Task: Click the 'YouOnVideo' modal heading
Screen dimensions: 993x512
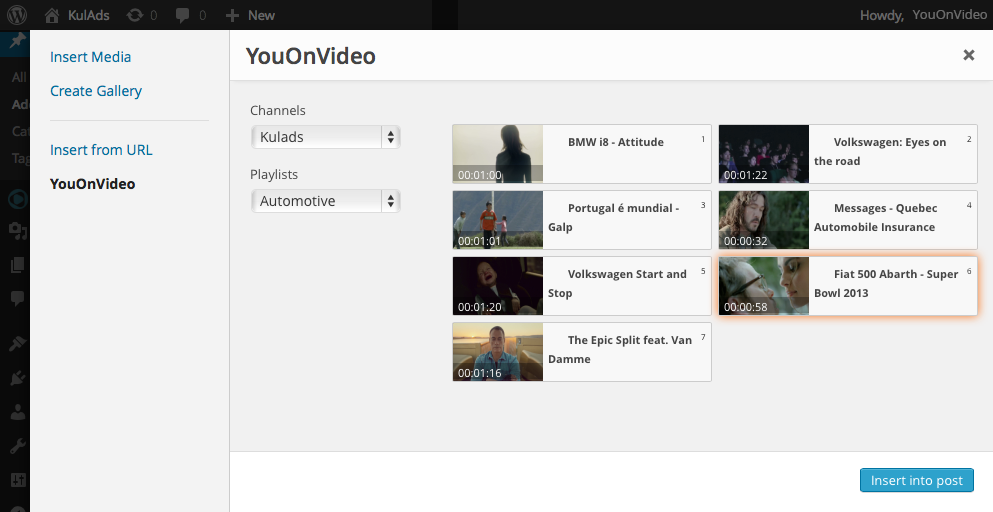Action: click(310, 56)
